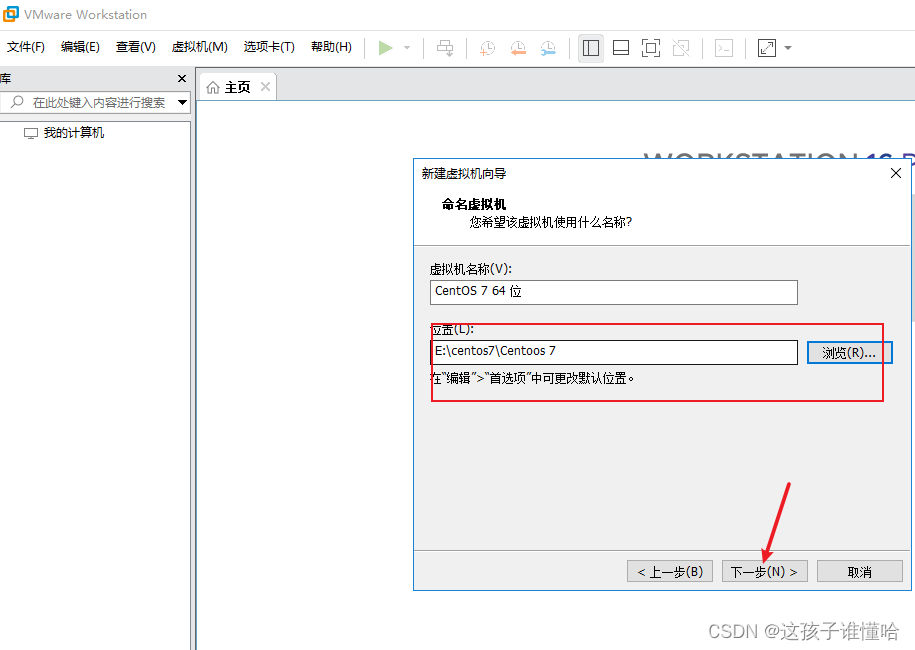Viewport: 915px width, 650px height.
Task: Click the < 上一步(B) button
Action: pyautogui.click(x=670, y=571)
